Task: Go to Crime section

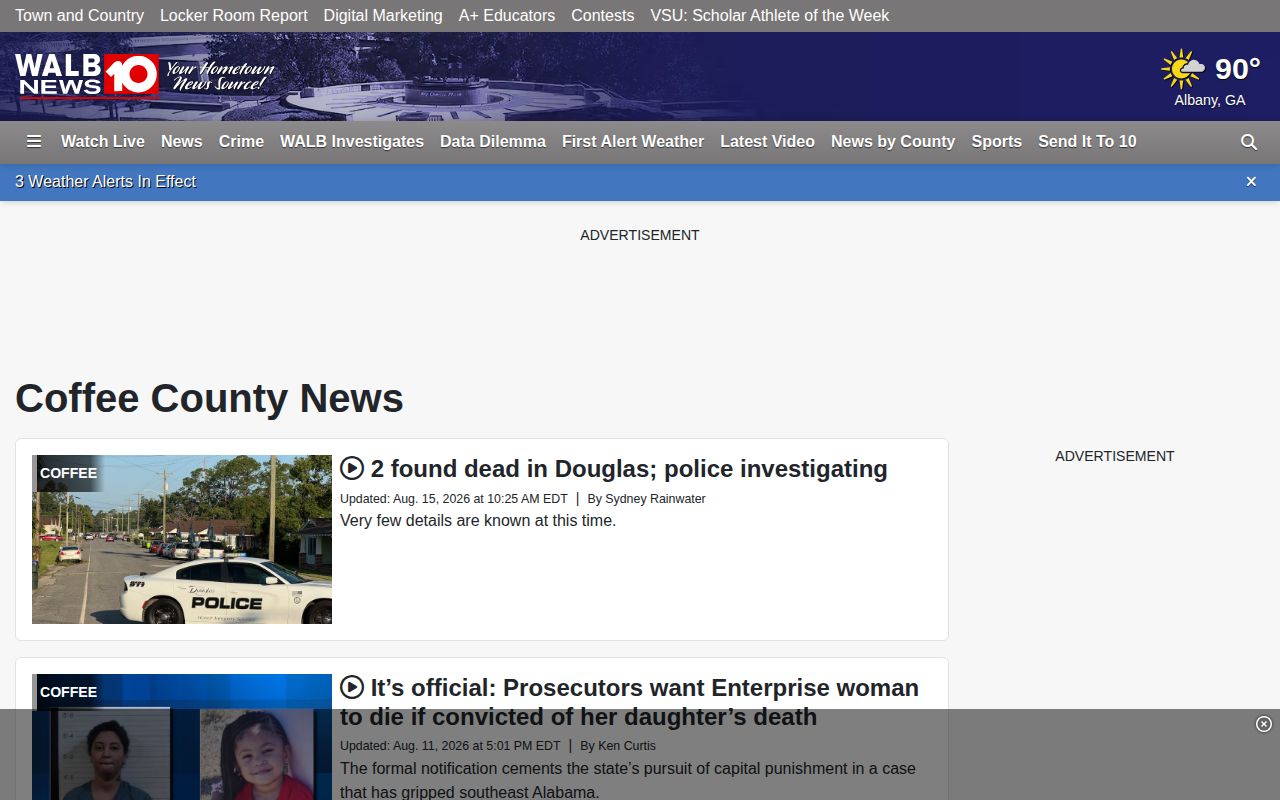Action: 241,141
